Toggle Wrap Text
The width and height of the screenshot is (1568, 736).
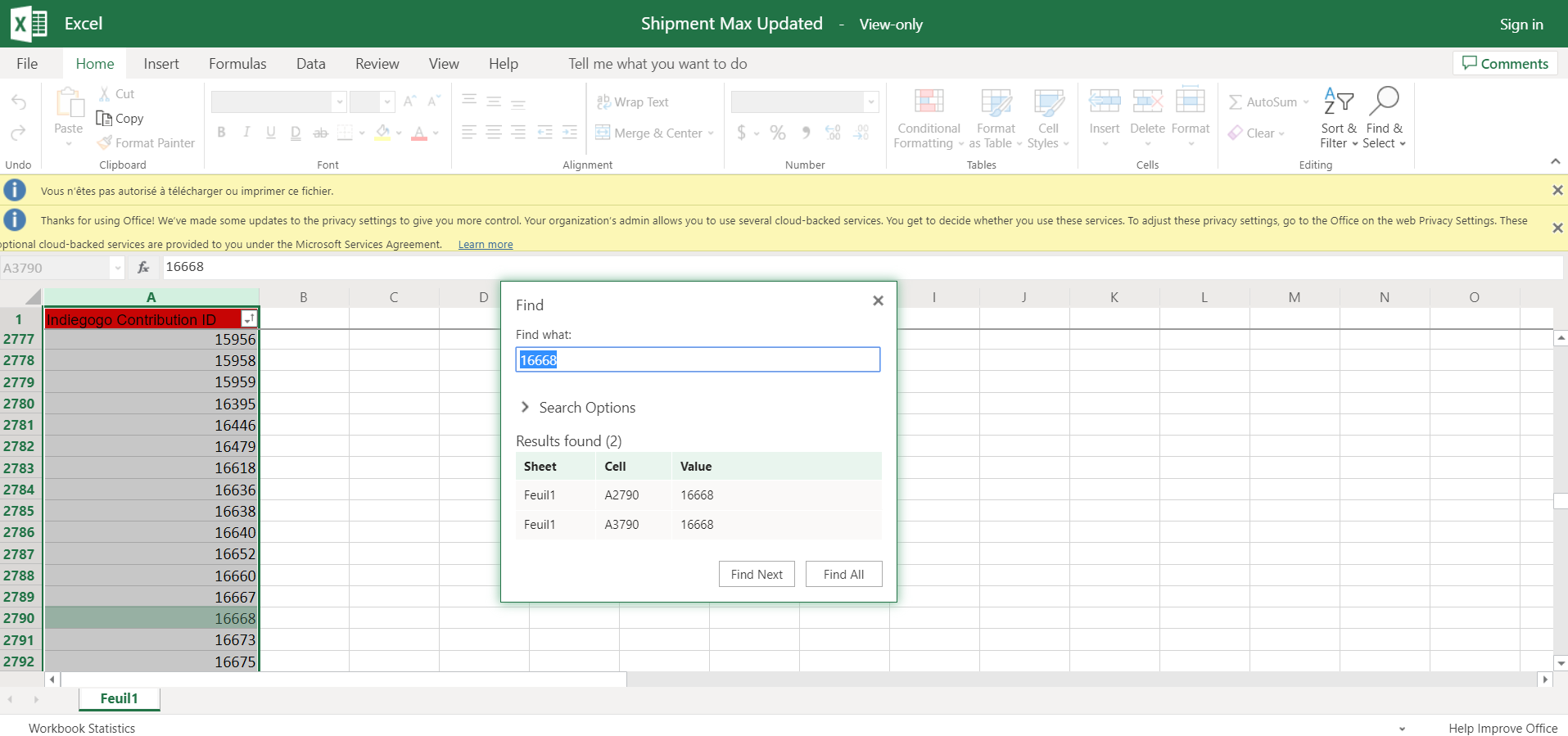pyautogui.click(x=632, y=102)
